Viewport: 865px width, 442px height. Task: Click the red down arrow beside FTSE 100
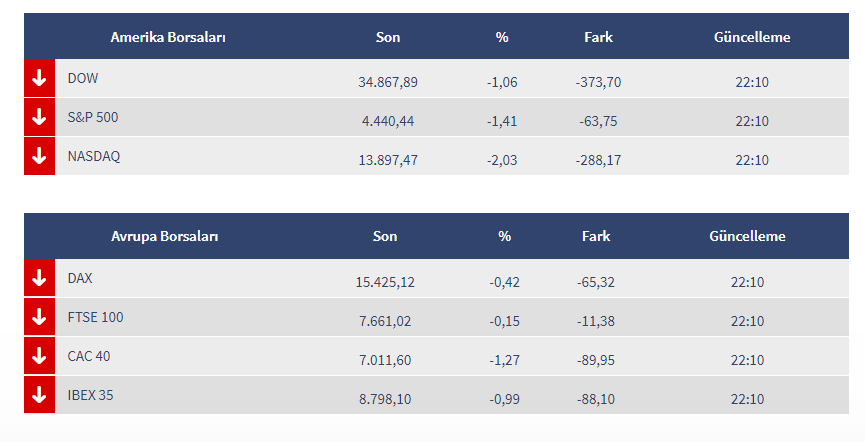coord(39,317)
